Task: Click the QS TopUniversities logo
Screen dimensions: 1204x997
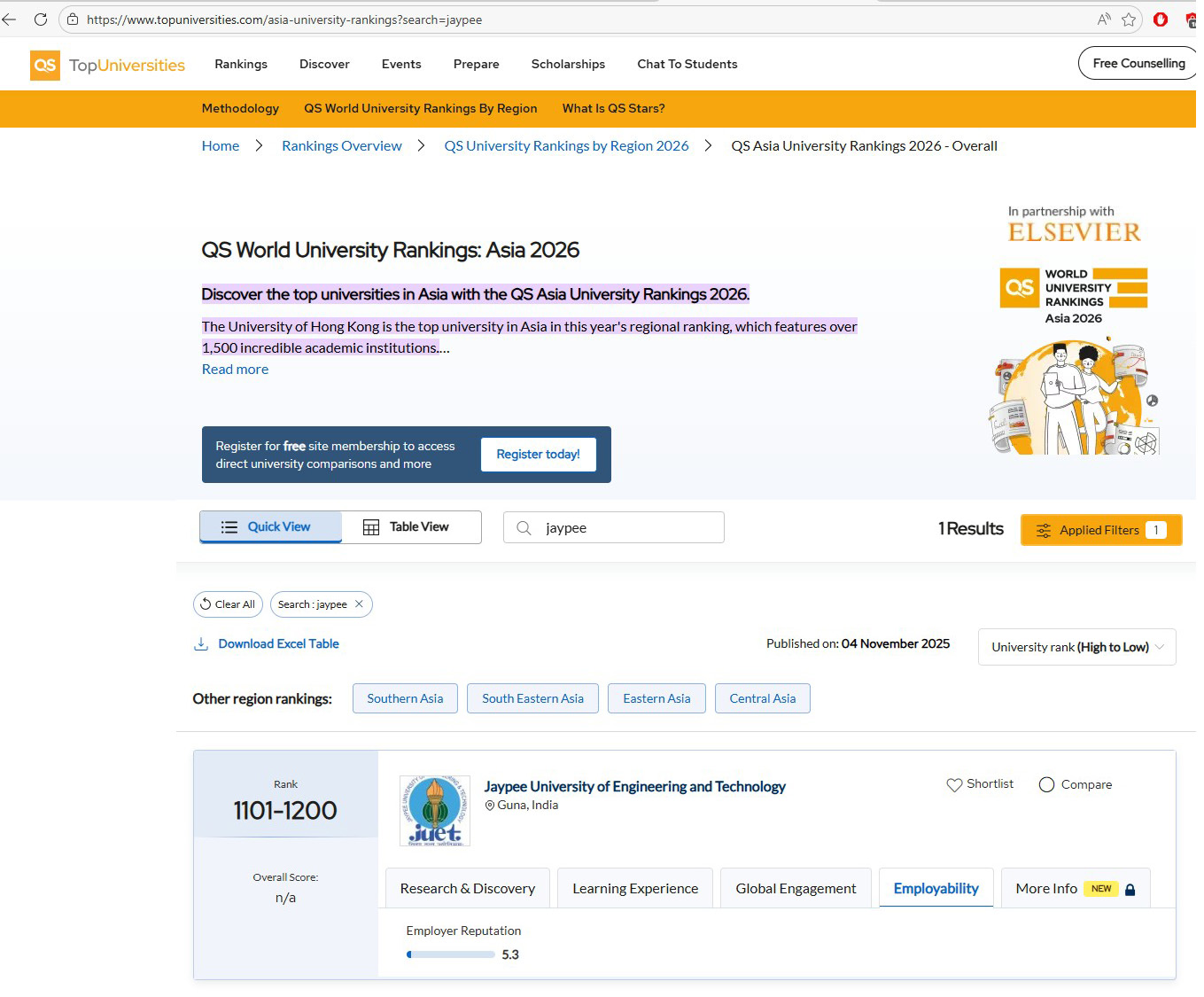Action: coord(107,65)
